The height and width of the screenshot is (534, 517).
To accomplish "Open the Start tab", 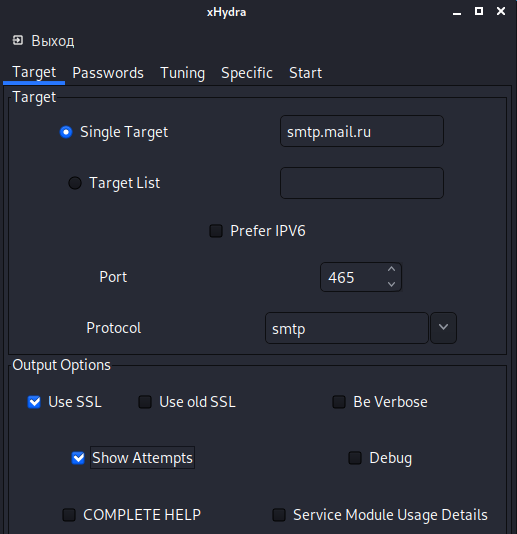I will pos(306,73).
